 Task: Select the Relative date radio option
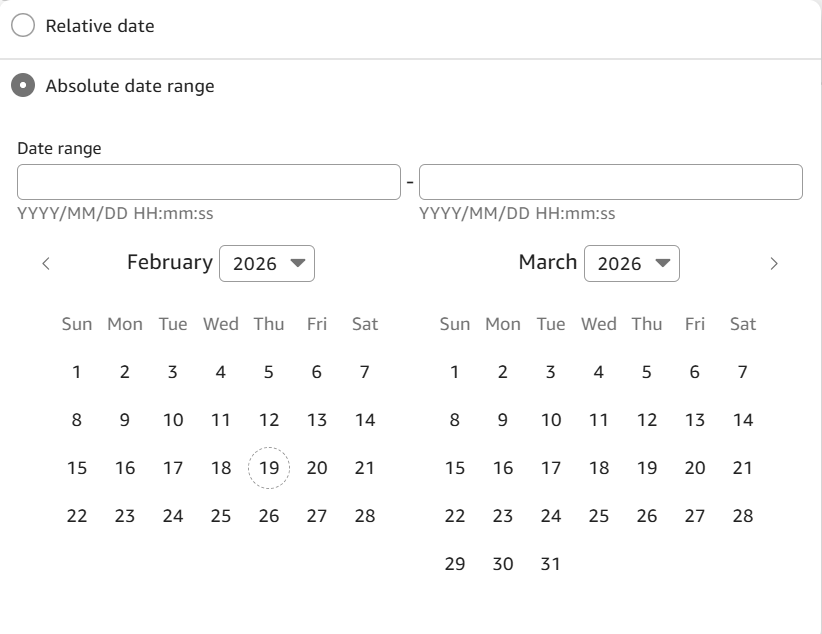pos(23,26)
